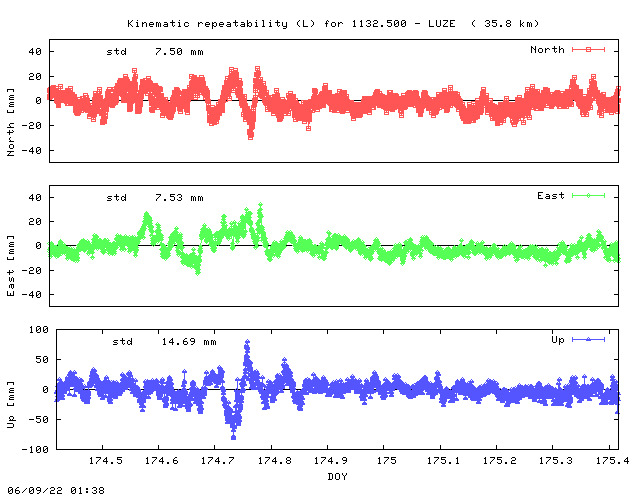Click the 'Up [mm]' y-axis label

pyautogui.click(x=11, y=405)
